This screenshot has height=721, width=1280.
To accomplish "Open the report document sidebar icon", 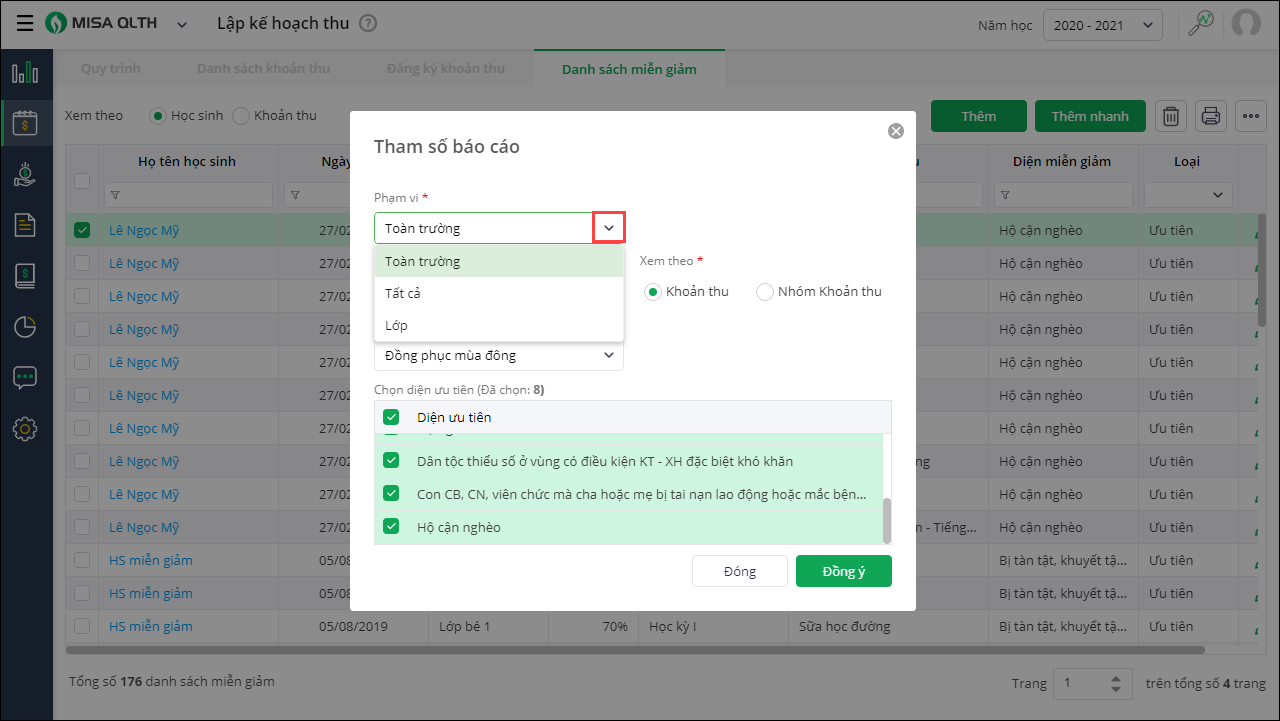I will pos(25,225).
